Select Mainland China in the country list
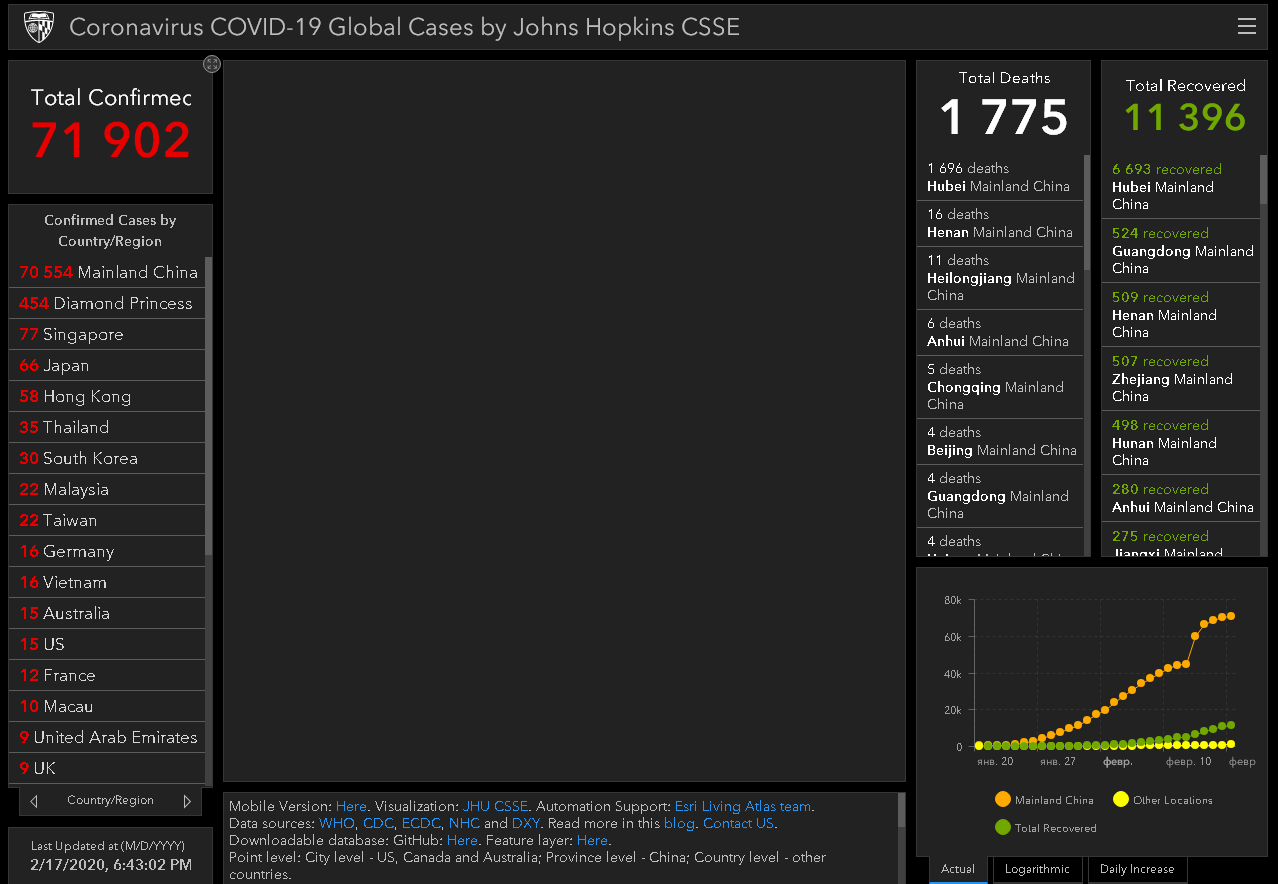 tap(108, 272)
